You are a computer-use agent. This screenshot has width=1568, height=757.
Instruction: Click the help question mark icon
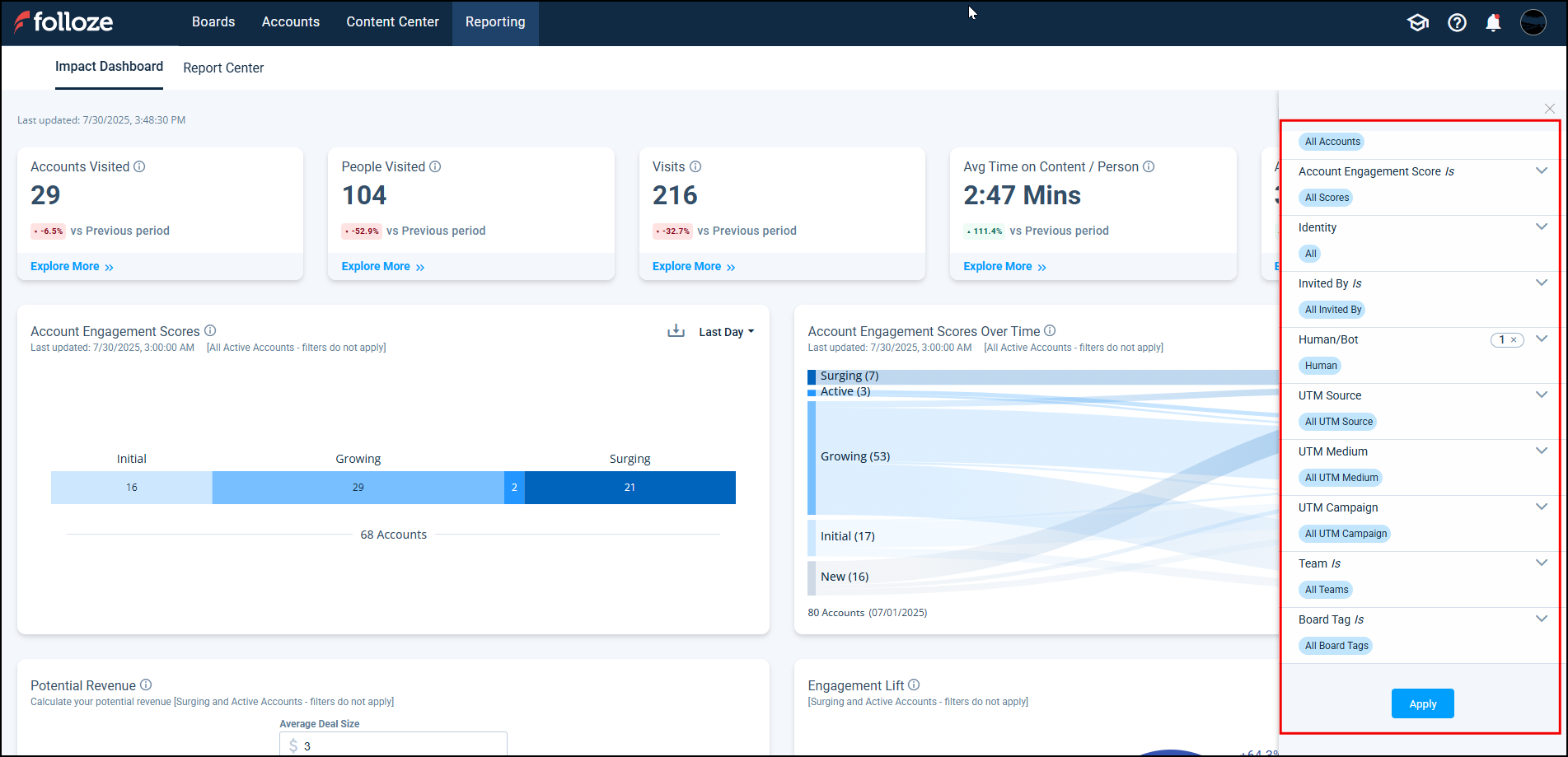[1457, 23]
